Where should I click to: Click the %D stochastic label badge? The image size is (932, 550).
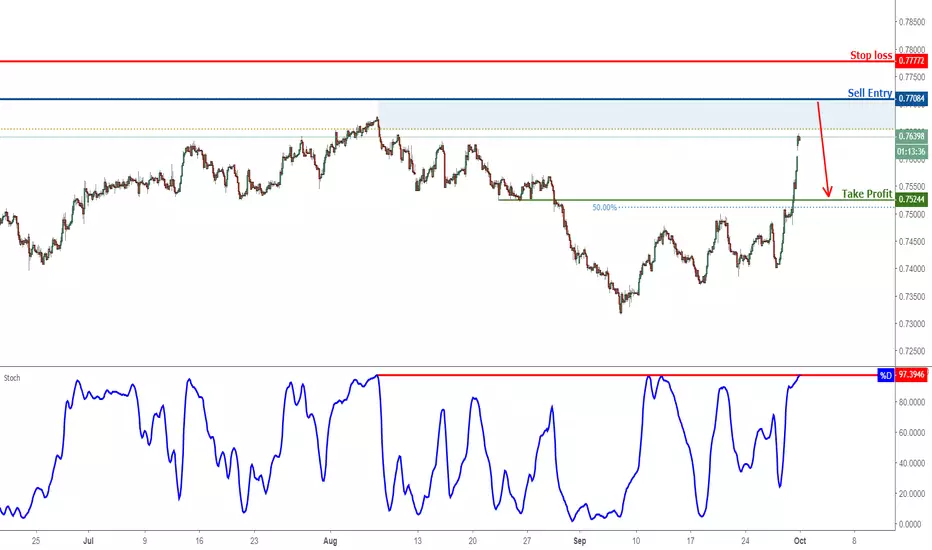tap(886, 375)
